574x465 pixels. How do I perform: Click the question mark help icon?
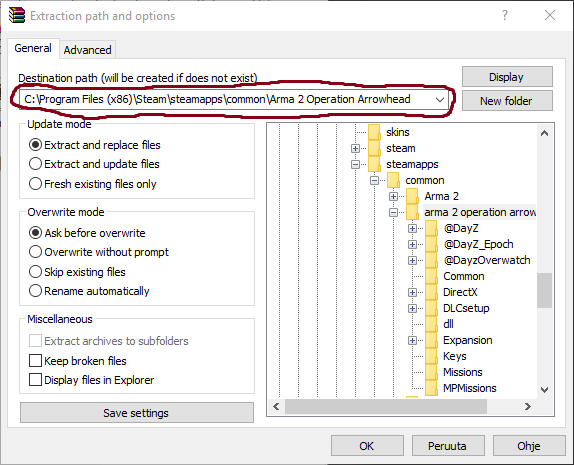(x=505, y=15)
